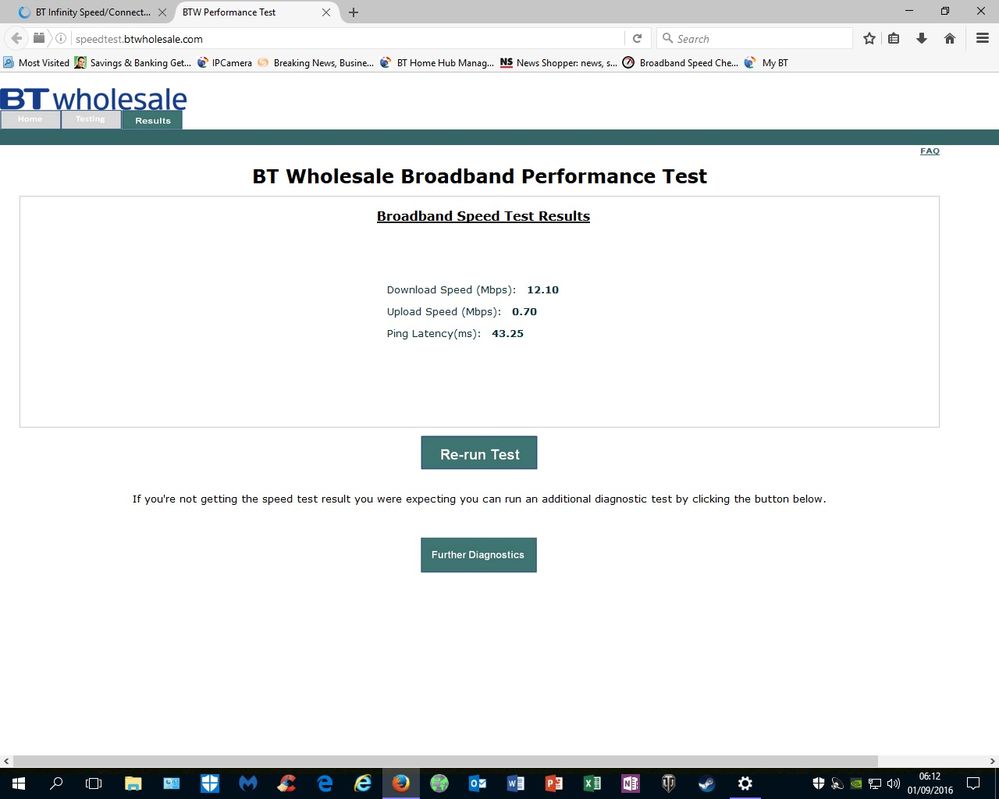Open Word from taskbar
This screenshot has width=999, height=799.
click(515, 783)
